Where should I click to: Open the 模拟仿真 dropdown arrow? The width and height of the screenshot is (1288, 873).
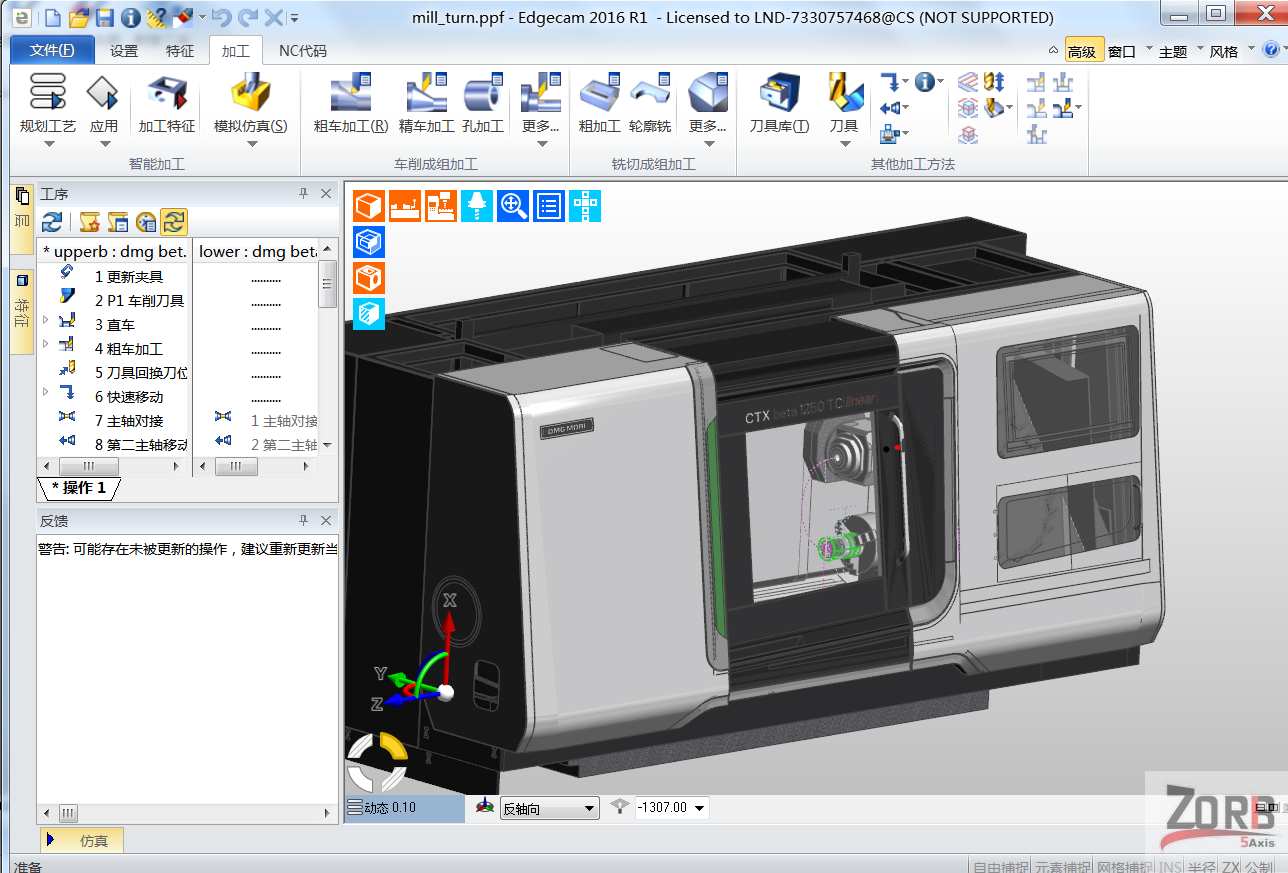[x=251, y=144]
